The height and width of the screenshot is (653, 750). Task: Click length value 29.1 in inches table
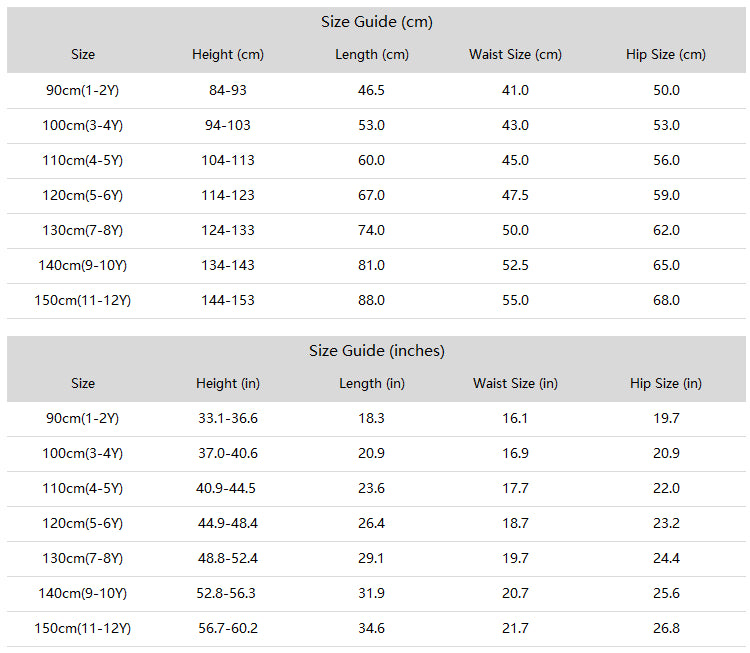371,558
